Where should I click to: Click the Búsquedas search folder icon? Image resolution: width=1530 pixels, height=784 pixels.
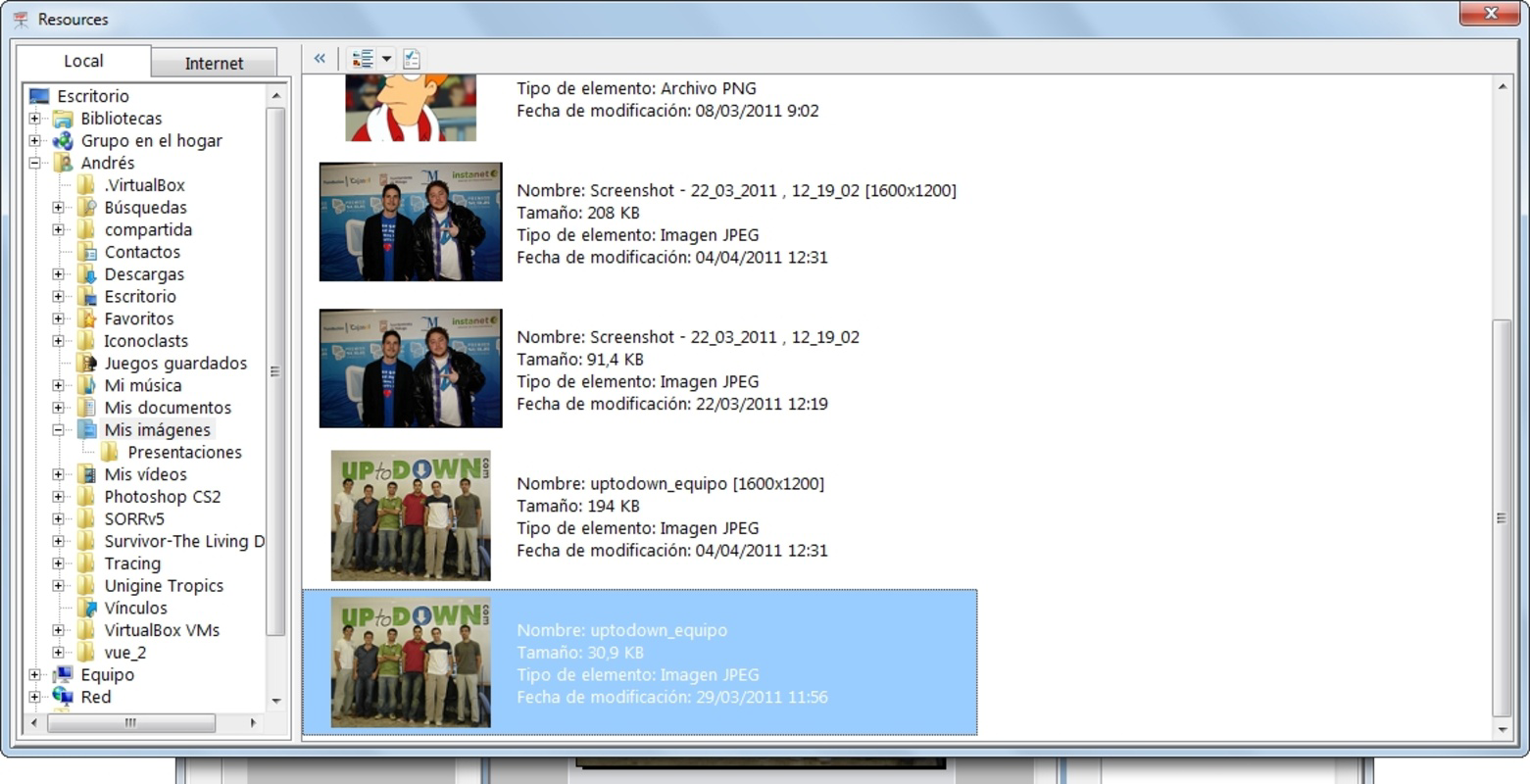pyautogui.click(x=86, y=208)
